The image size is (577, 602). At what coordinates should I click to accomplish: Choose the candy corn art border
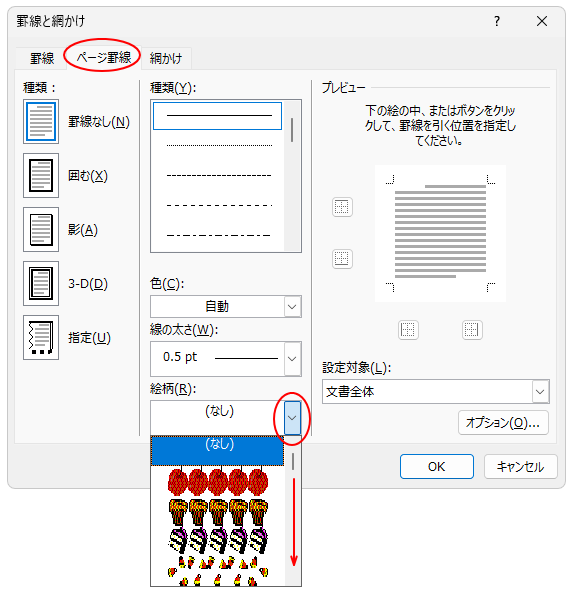tap(218, 571)
